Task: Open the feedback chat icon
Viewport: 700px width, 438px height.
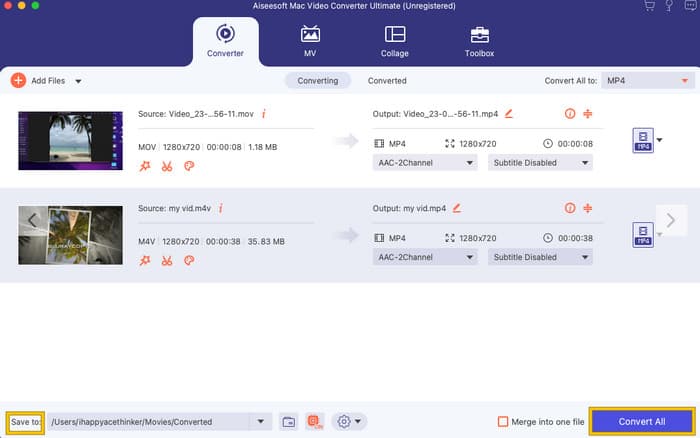Action: pos(690,6)
